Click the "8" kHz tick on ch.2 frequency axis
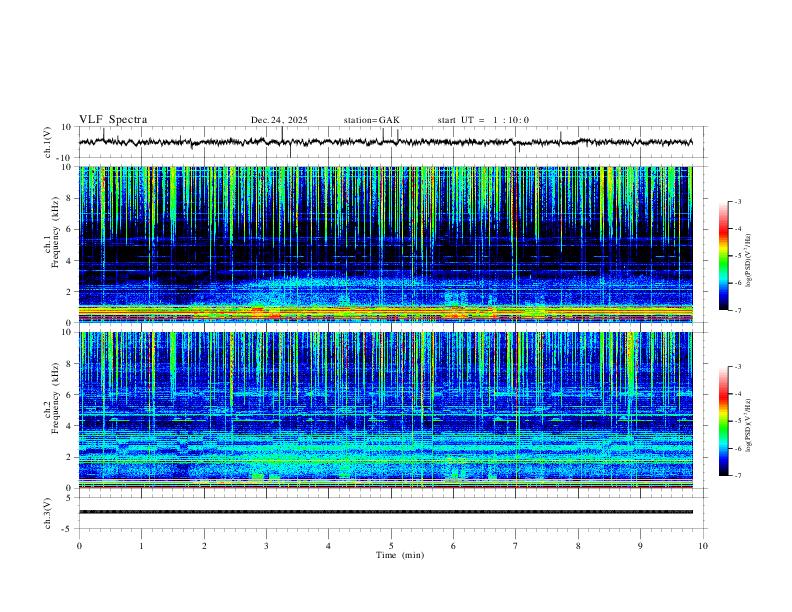The height and width of the screenshot is (612, 792). tap(69, 364)
